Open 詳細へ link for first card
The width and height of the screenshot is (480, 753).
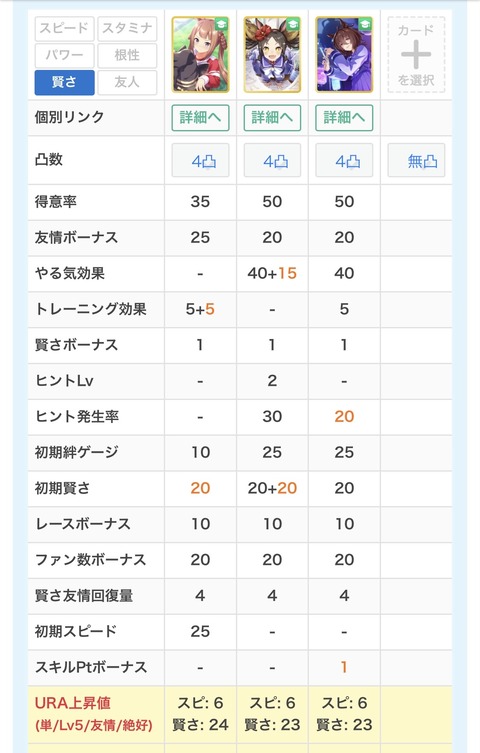pyautogui.click(x=201, y=118)
